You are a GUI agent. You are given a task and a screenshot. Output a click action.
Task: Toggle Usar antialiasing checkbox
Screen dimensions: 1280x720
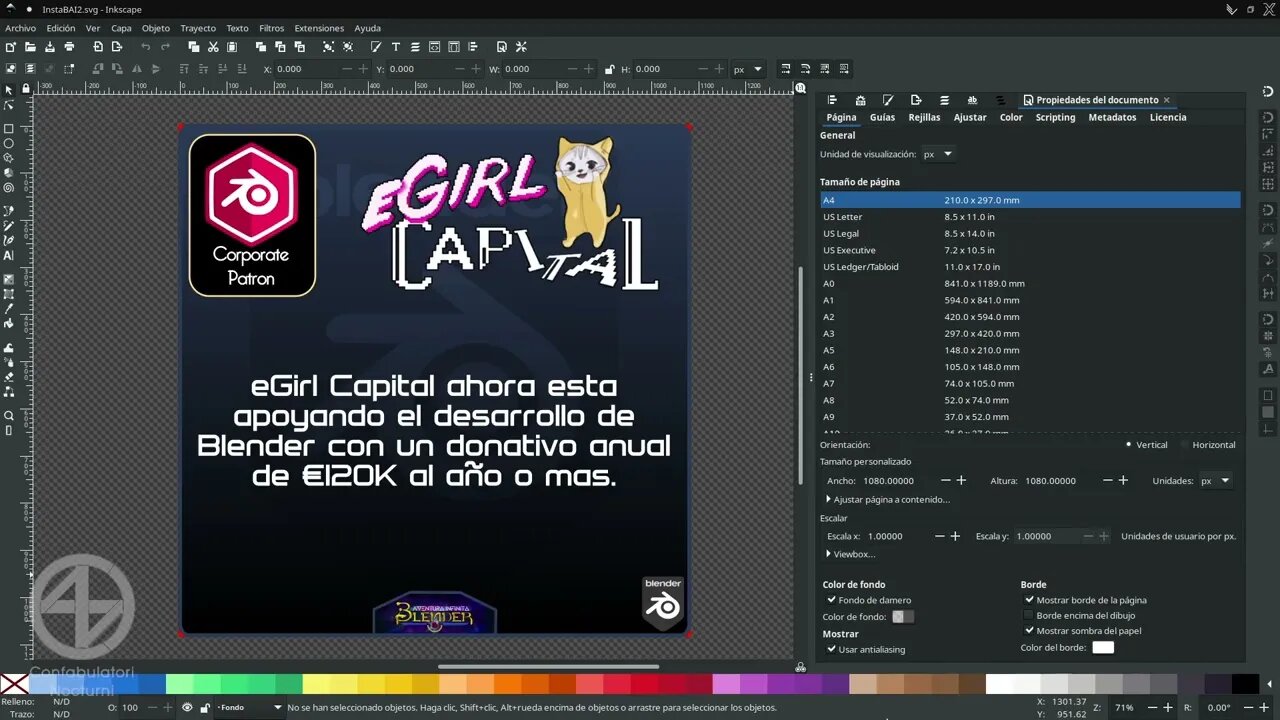point(832,649)
